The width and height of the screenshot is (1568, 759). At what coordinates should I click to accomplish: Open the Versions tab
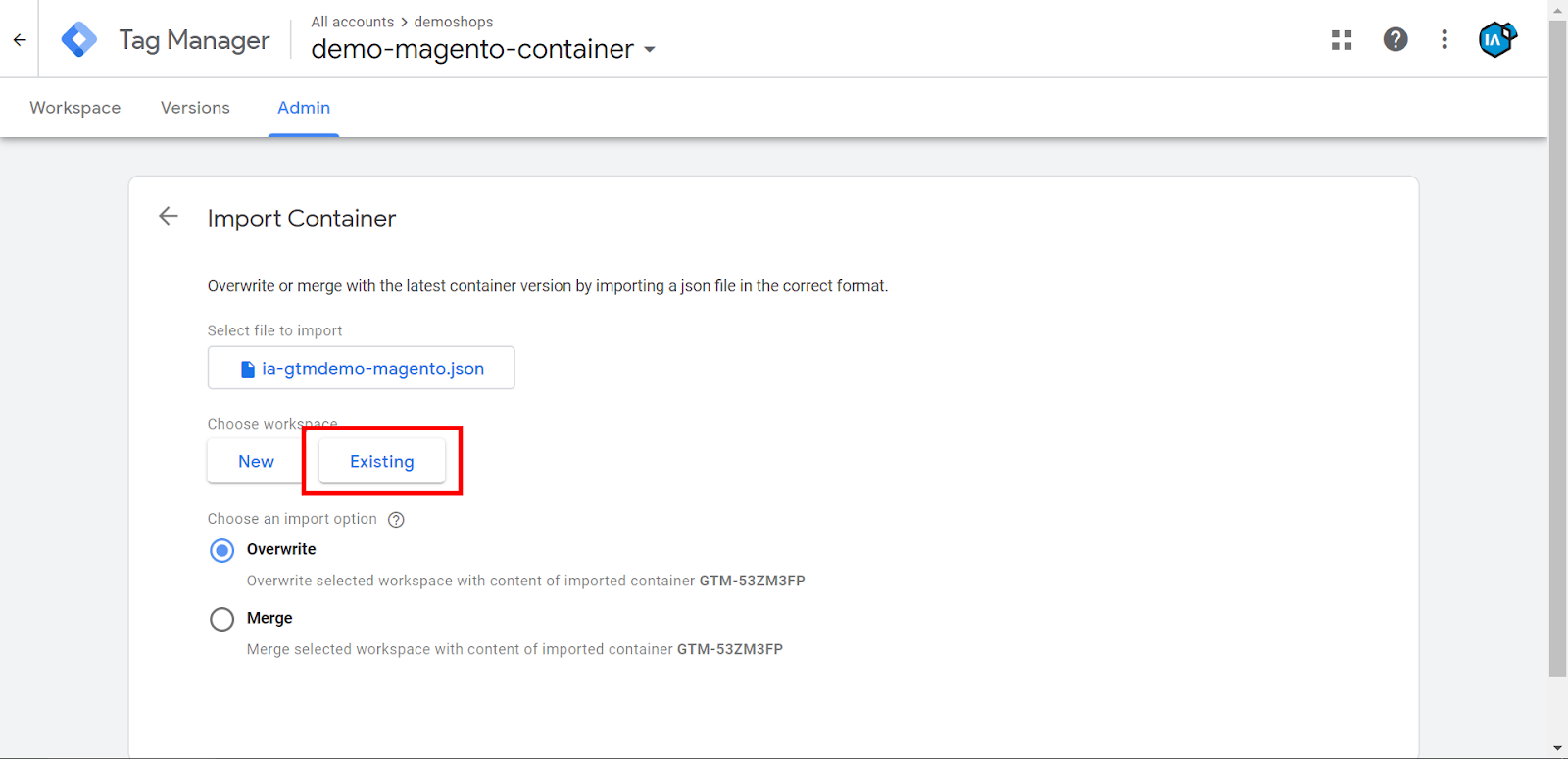[195, 108]
